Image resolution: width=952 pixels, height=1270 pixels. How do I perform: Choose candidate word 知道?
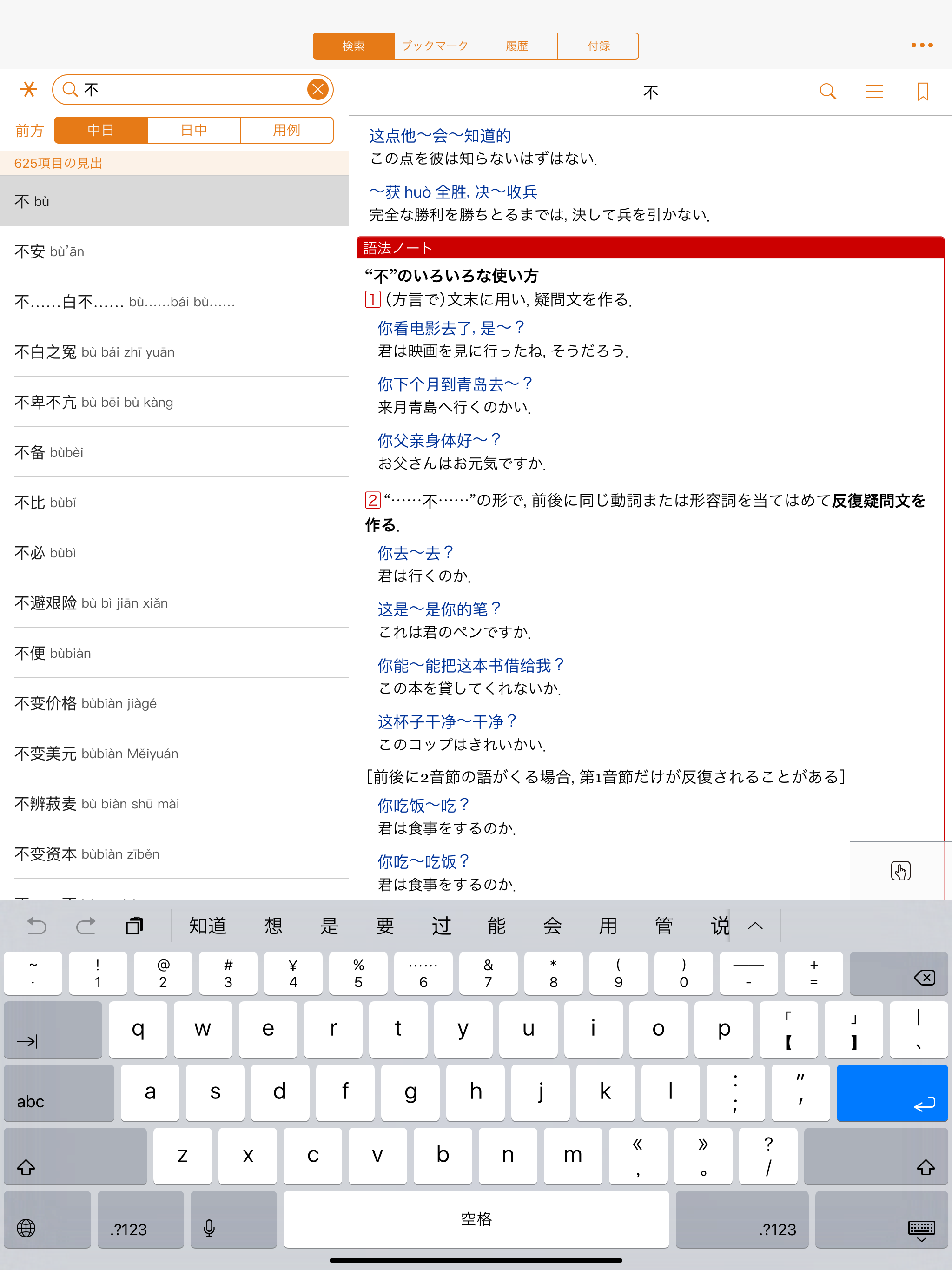click(208, 926)
